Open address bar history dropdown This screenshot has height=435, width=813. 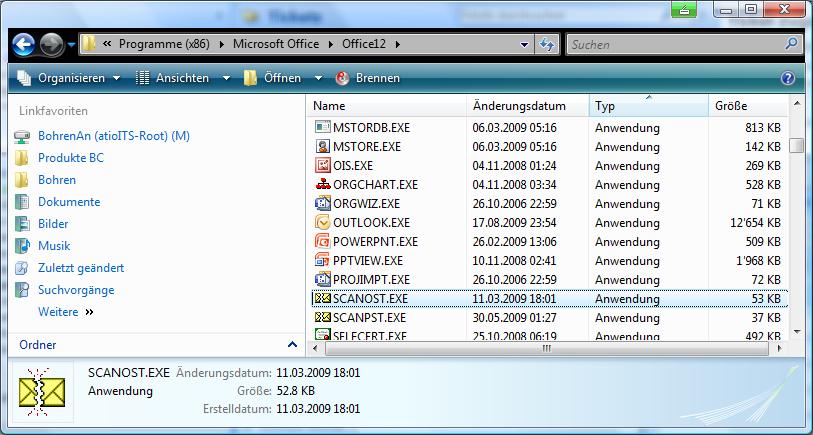(525, 45)
